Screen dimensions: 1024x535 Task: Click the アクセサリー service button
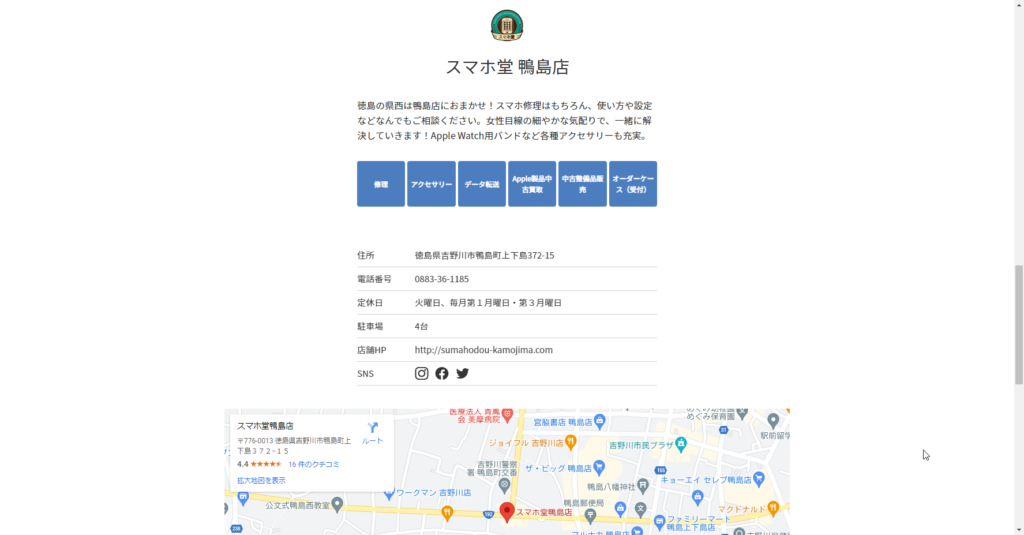(x=431, y=184)
